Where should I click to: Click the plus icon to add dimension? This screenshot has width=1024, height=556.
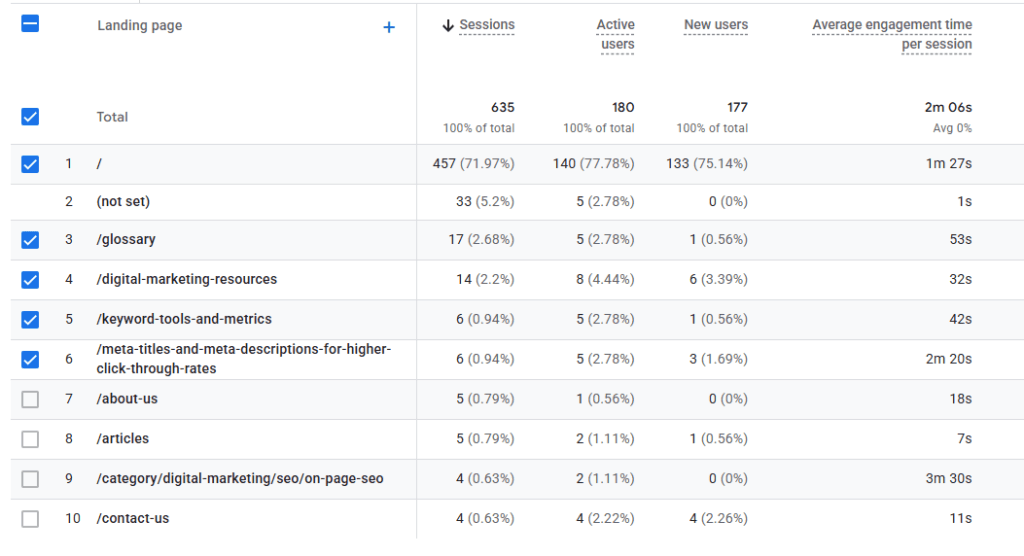(389, 27)
